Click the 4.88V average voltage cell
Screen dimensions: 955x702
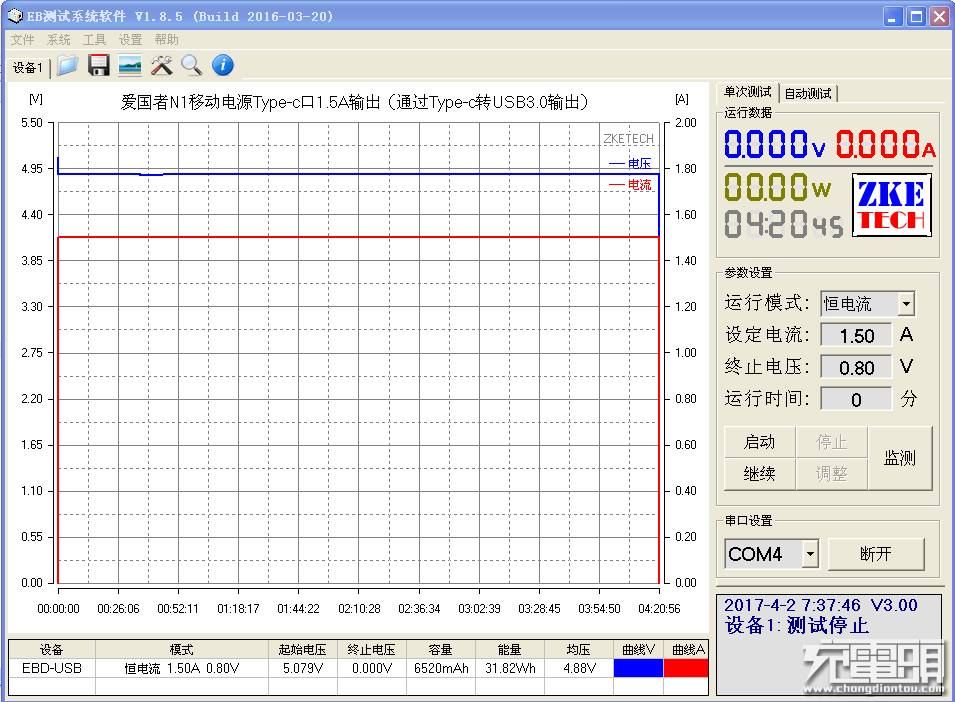click(x=579, y=668)
